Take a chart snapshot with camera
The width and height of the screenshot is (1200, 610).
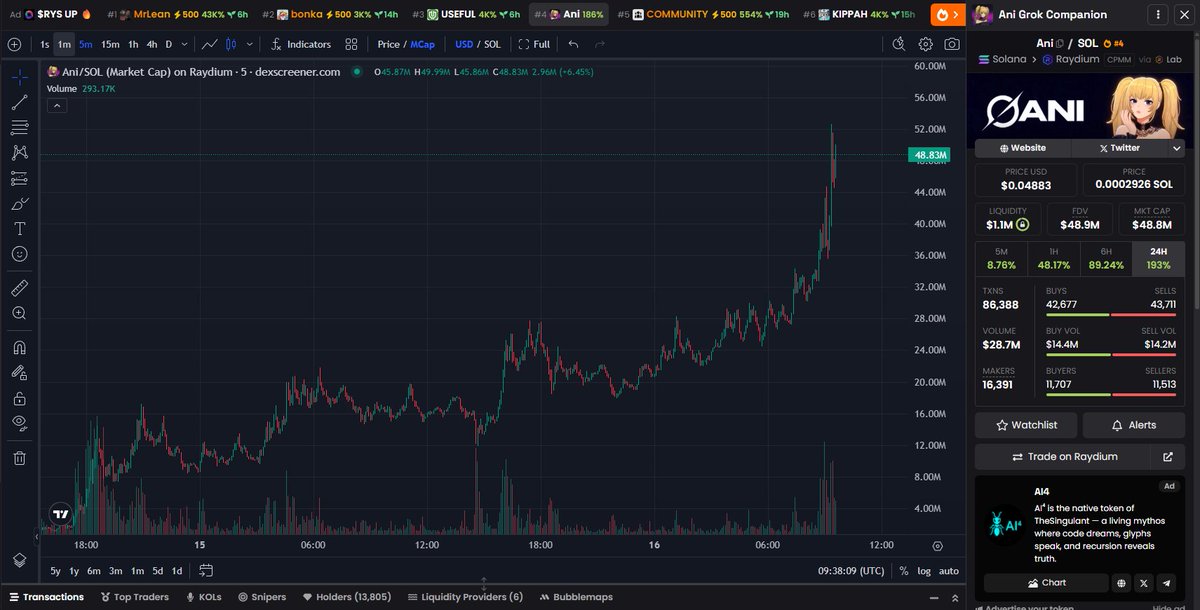[952, 44]
